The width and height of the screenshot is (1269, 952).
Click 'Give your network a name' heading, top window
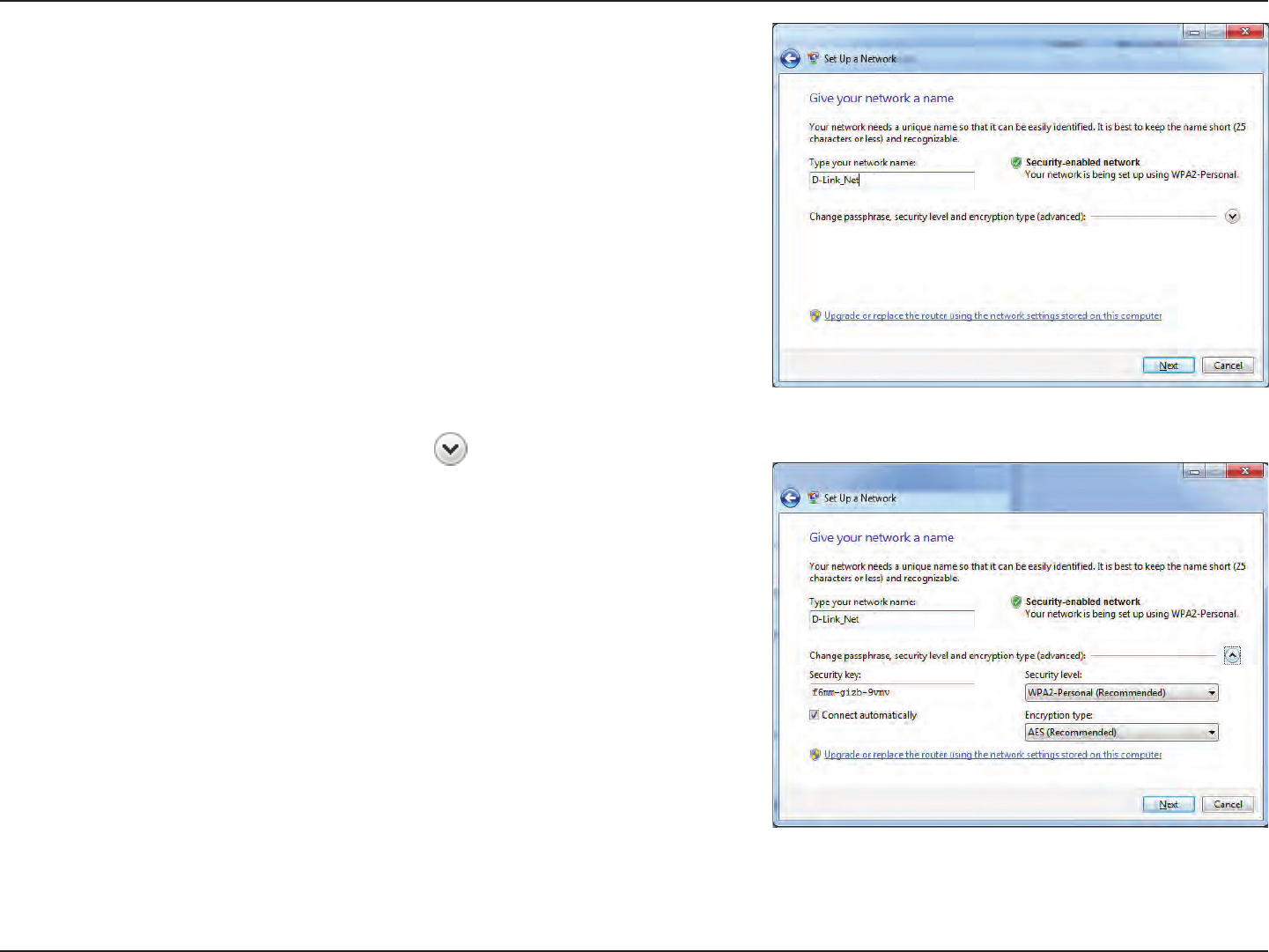[x=882, y=99]
